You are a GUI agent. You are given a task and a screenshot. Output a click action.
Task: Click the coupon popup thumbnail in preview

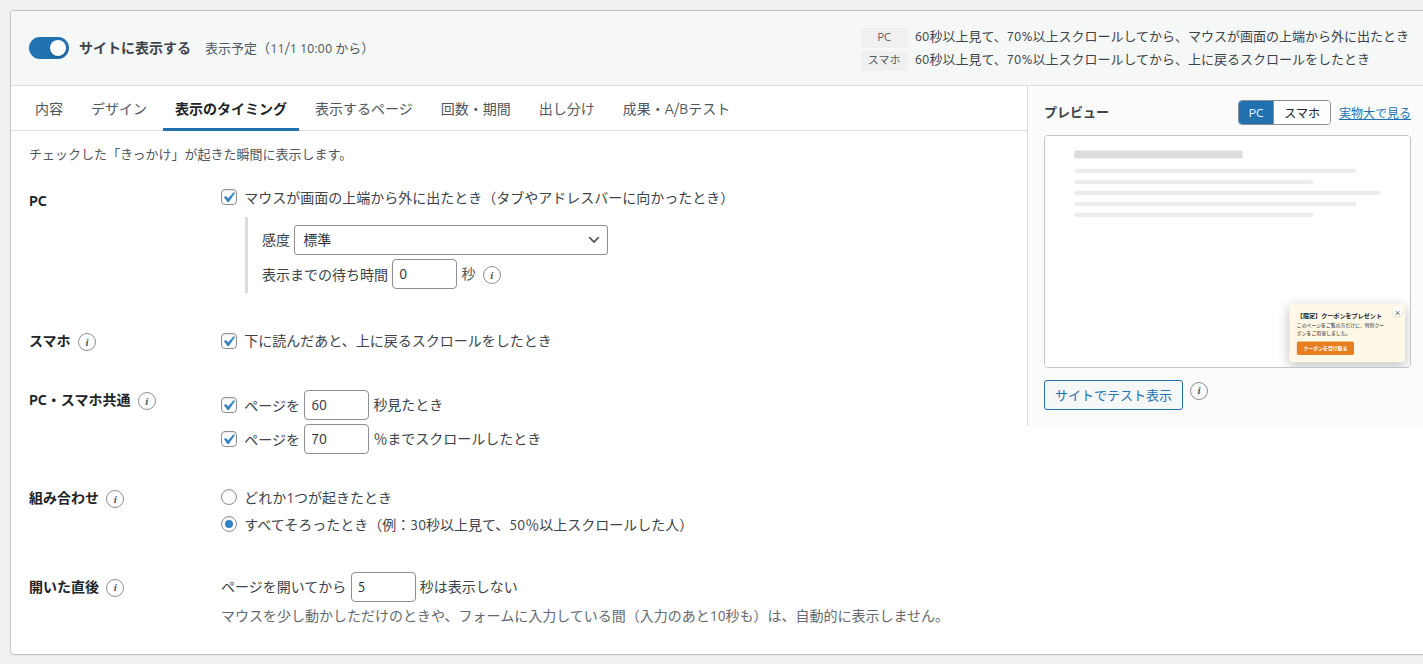(x=1348, y=333)
